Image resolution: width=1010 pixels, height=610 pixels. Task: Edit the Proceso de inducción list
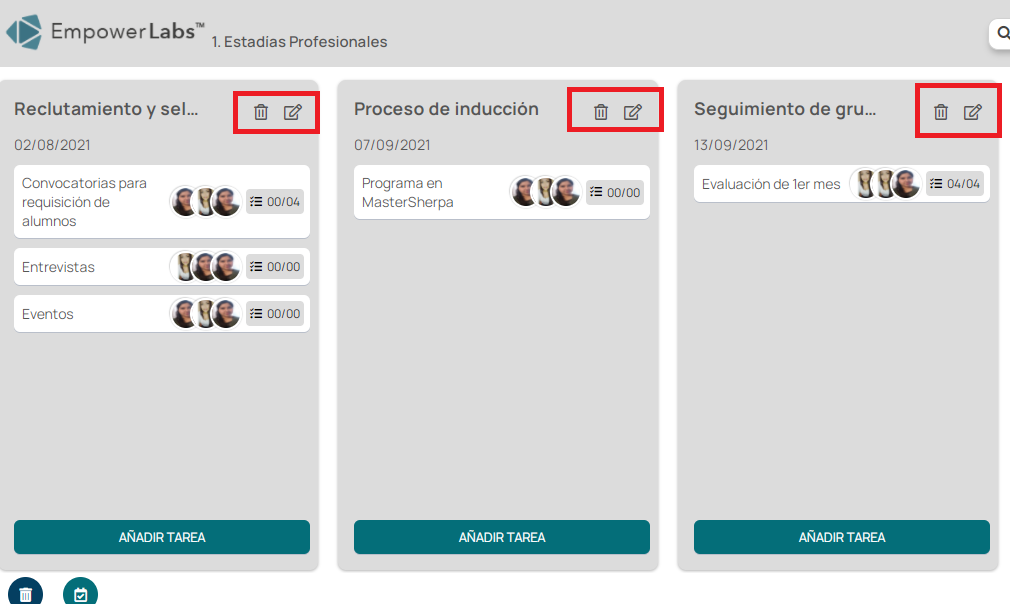pos(633,112)
